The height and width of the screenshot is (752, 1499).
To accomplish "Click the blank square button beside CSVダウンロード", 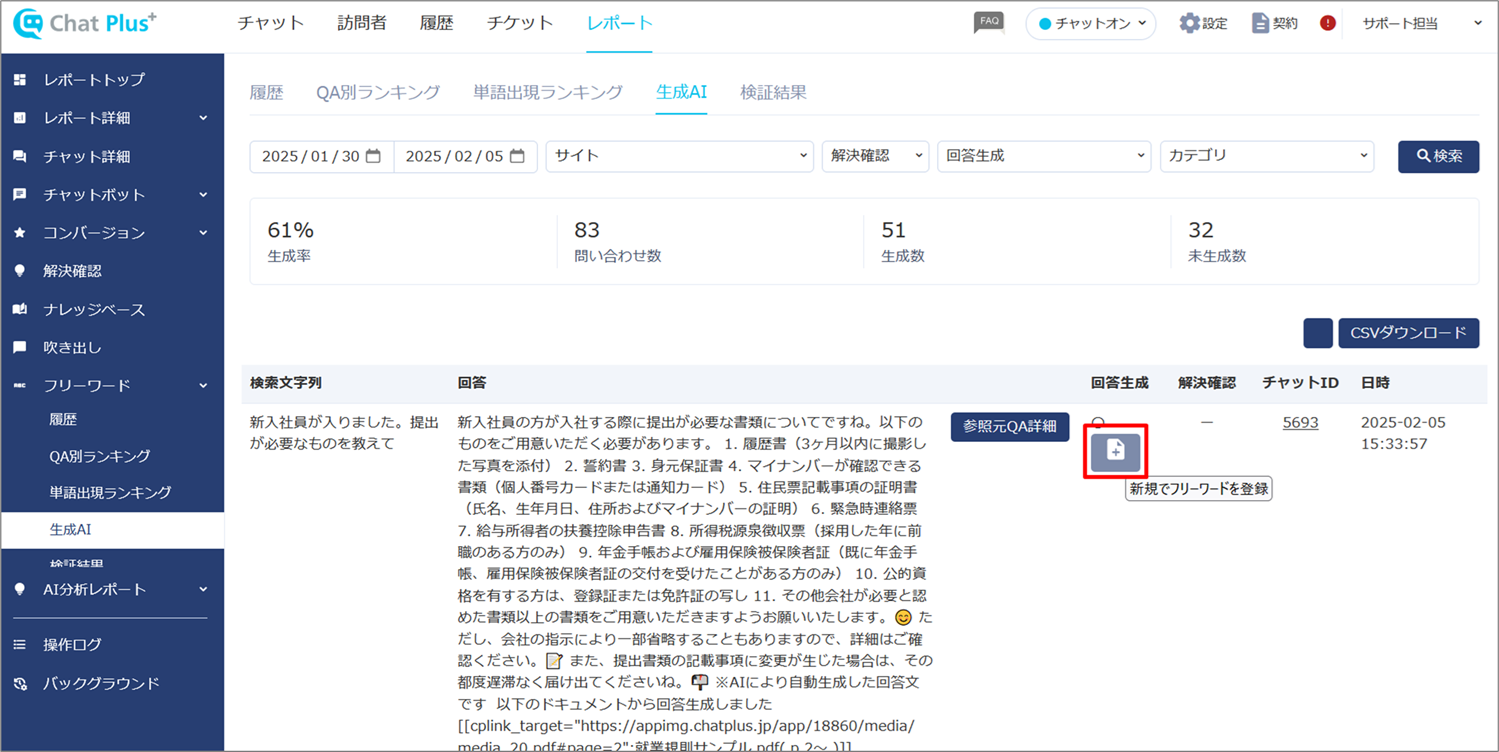I will [1318, 333].
